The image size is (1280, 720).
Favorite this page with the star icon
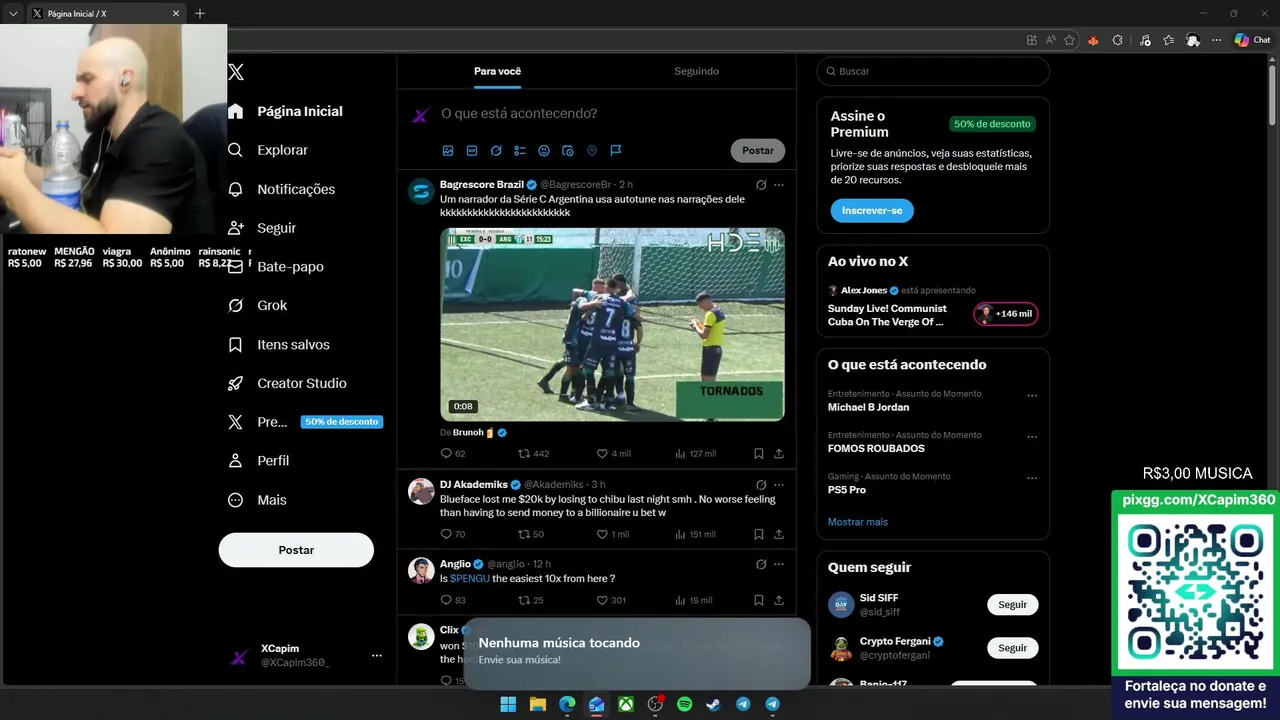click(x=1069, y=40)
